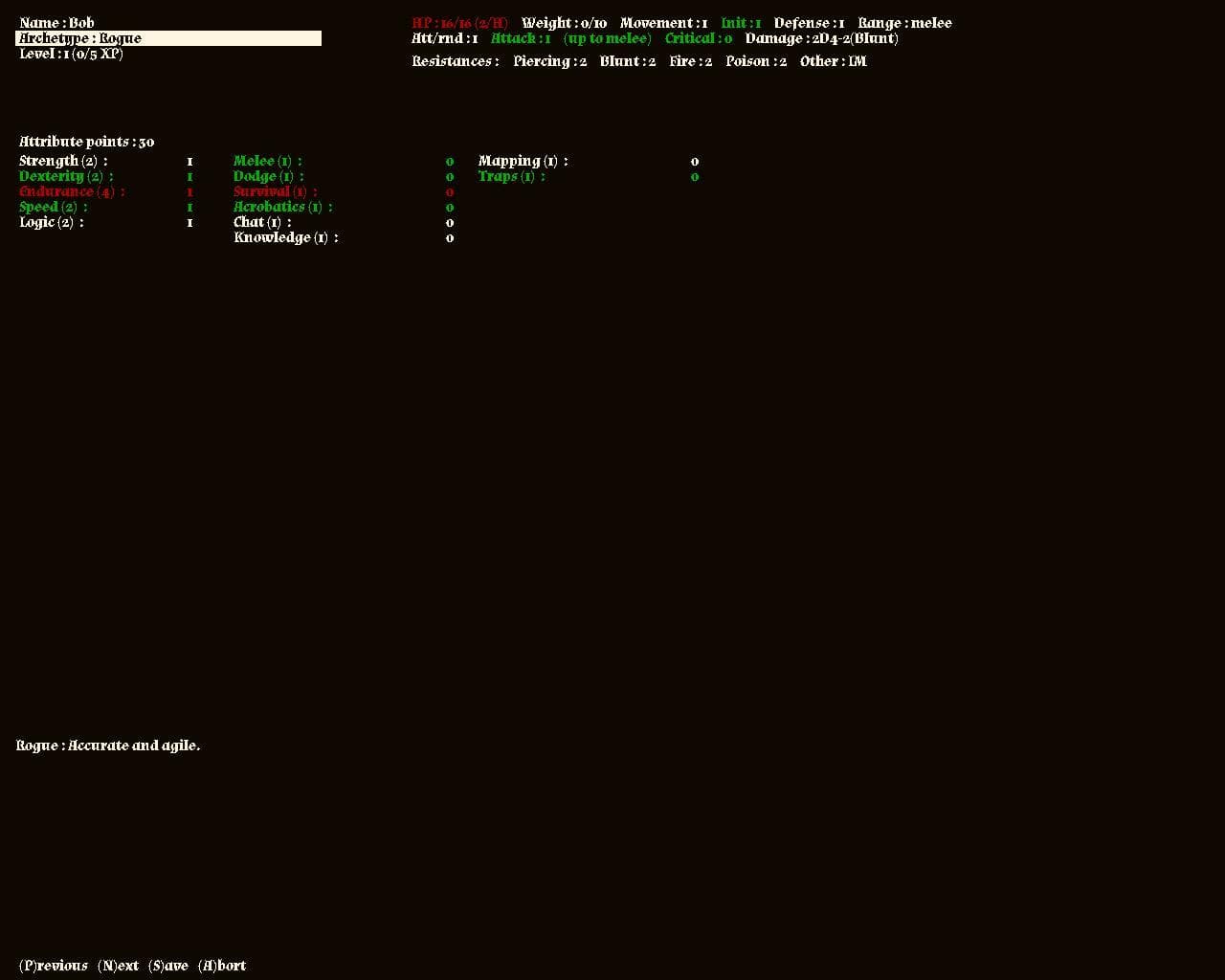The image size is (1225, 980).
Task: Click the value 1 in Logic row
Action: click(189, 223)
